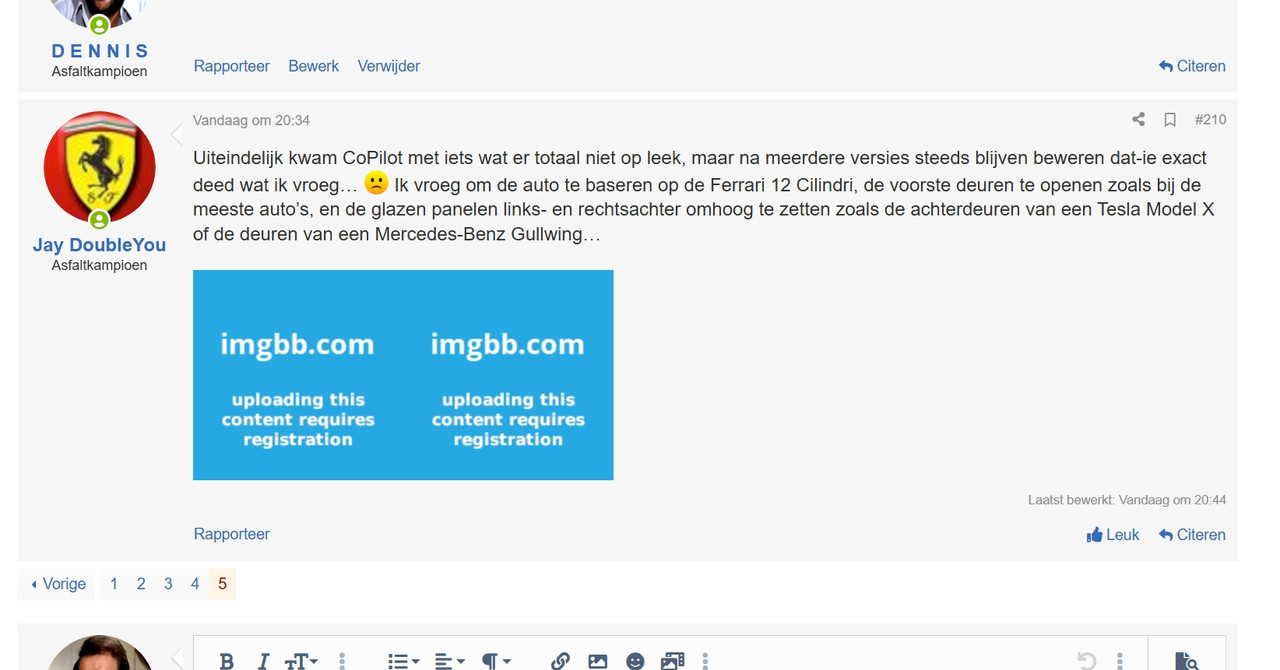Click the sad smiley in post text
This screenshot has width=1280, height=670.
(x=376, y=183)
